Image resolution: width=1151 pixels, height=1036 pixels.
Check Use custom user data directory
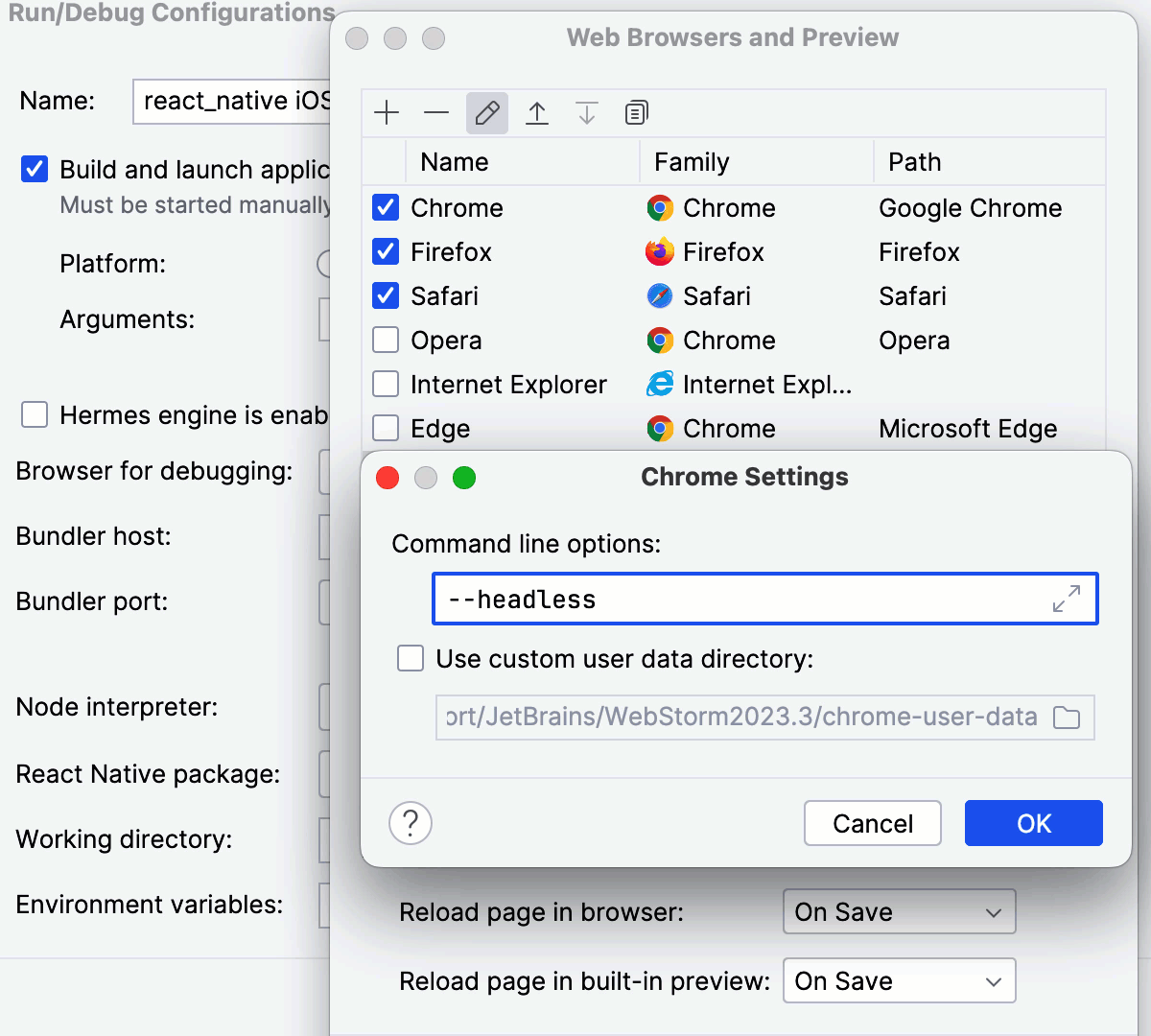click(410, 658)
